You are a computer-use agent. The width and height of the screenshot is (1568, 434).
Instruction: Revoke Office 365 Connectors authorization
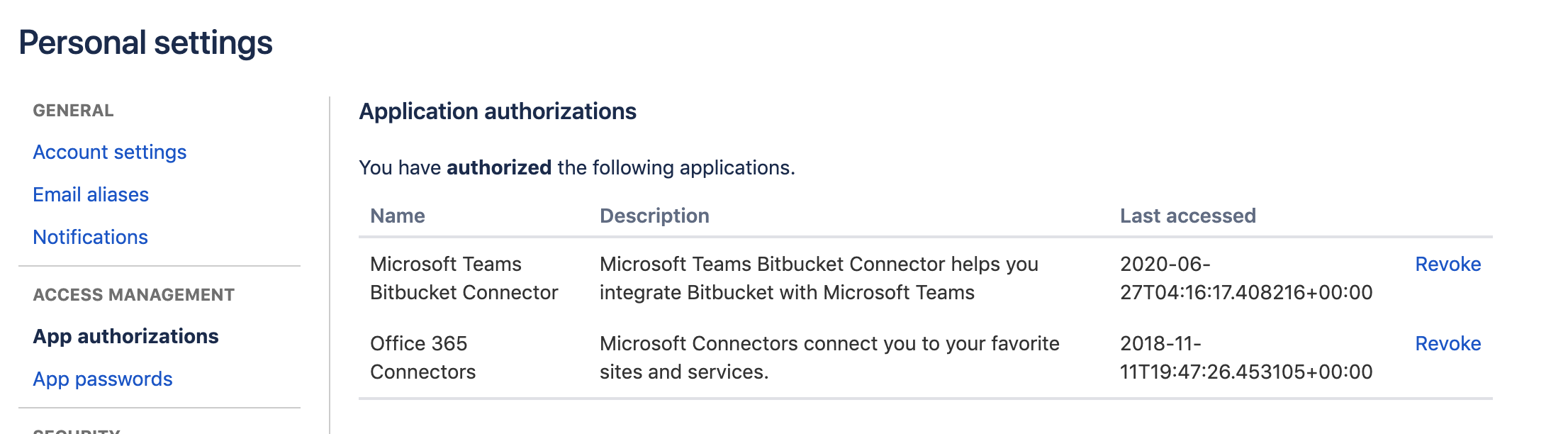(1447, 343)
